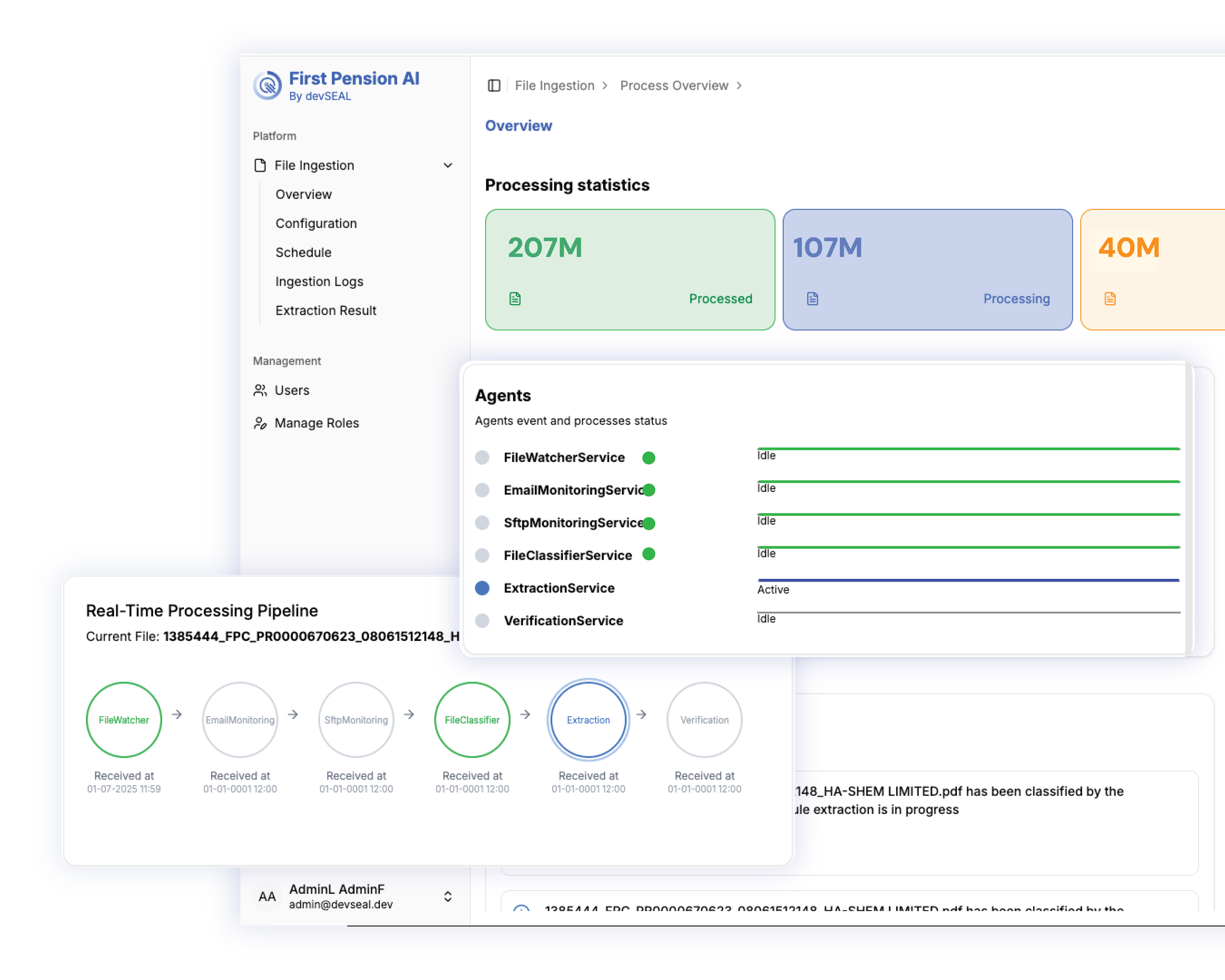This screenshot has height=980, width=1225.
Task: Click the Manage Roles user-edit icon
Action: tap(260, 423)
